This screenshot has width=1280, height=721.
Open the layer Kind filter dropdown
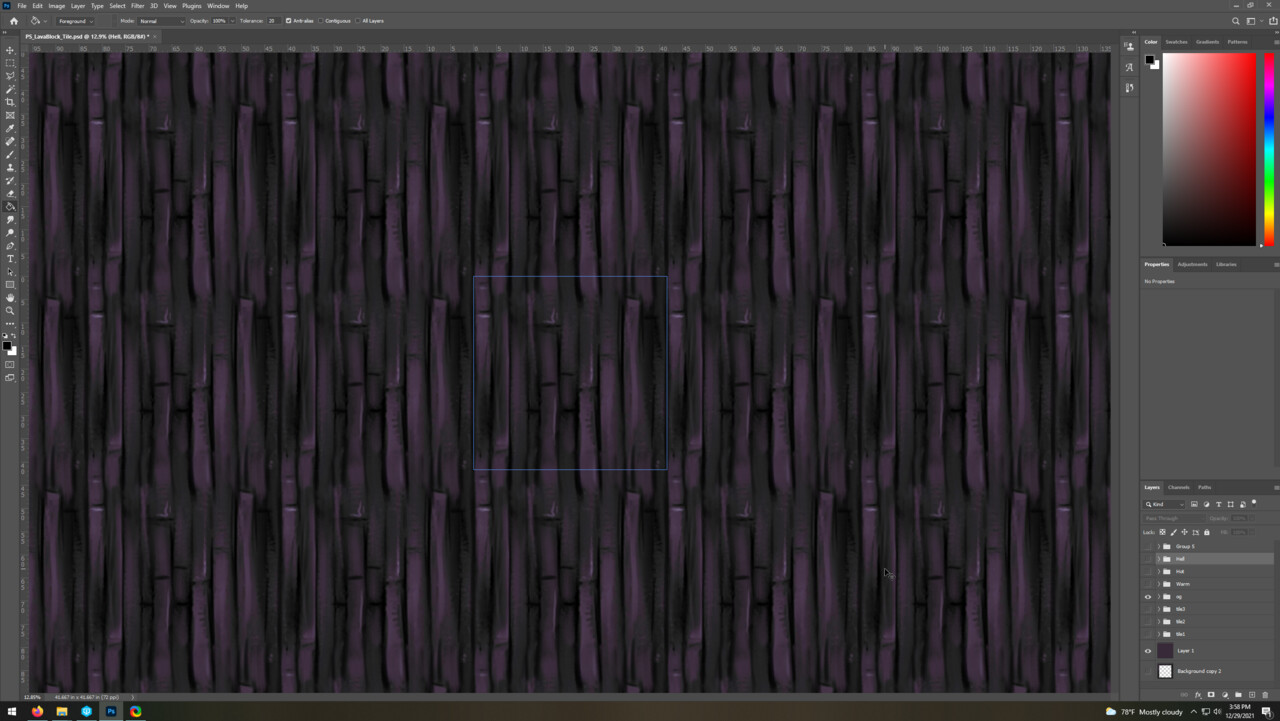(x=1165, y=504)
